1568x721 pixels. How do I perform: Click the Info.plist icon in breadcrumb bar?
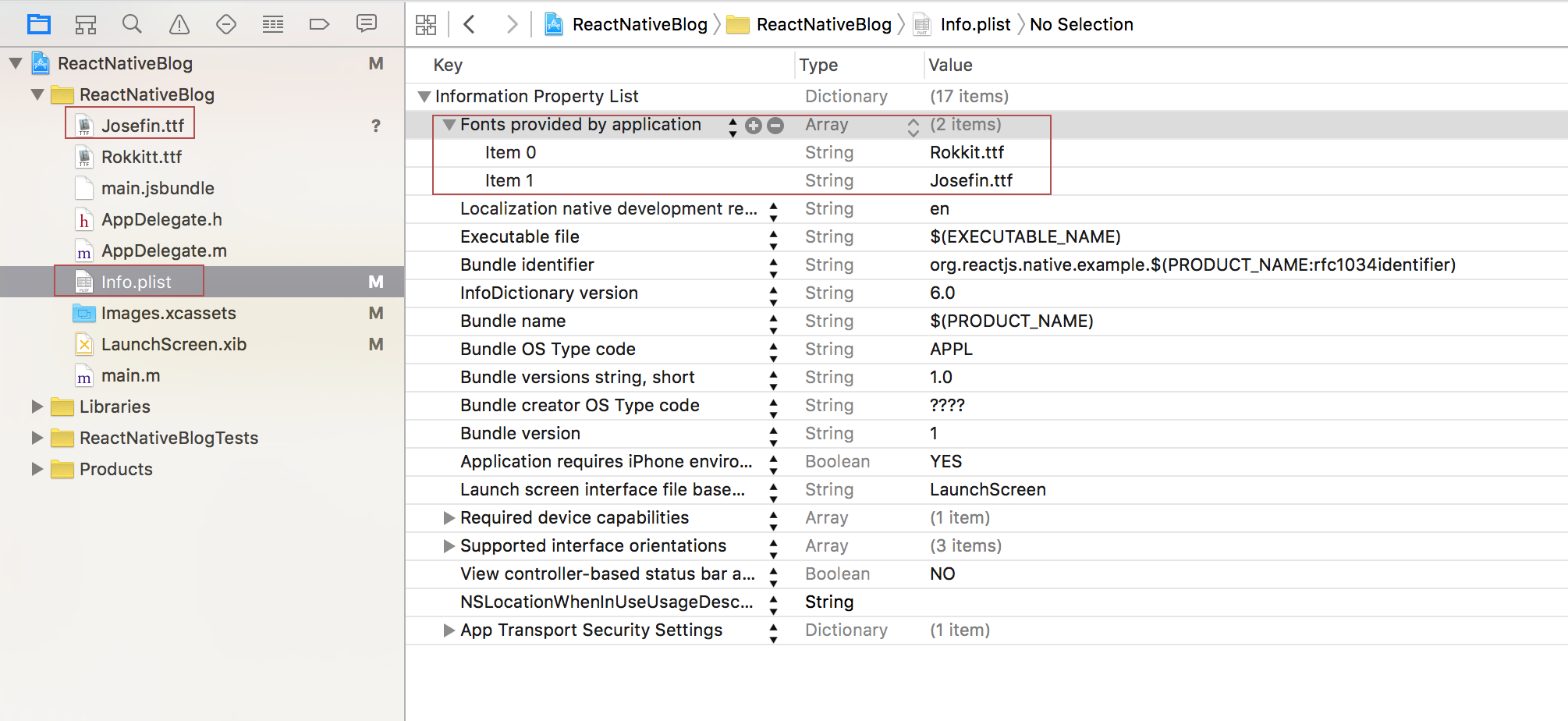[x=922, y=24]
